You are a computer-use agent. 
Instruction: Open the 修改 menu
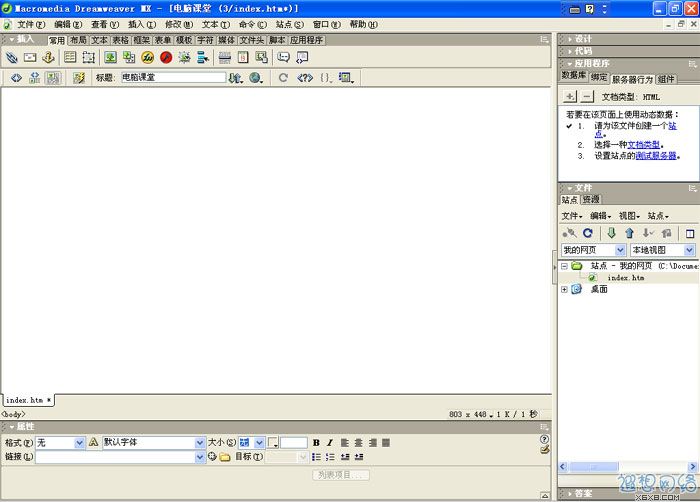coord(179,25)
